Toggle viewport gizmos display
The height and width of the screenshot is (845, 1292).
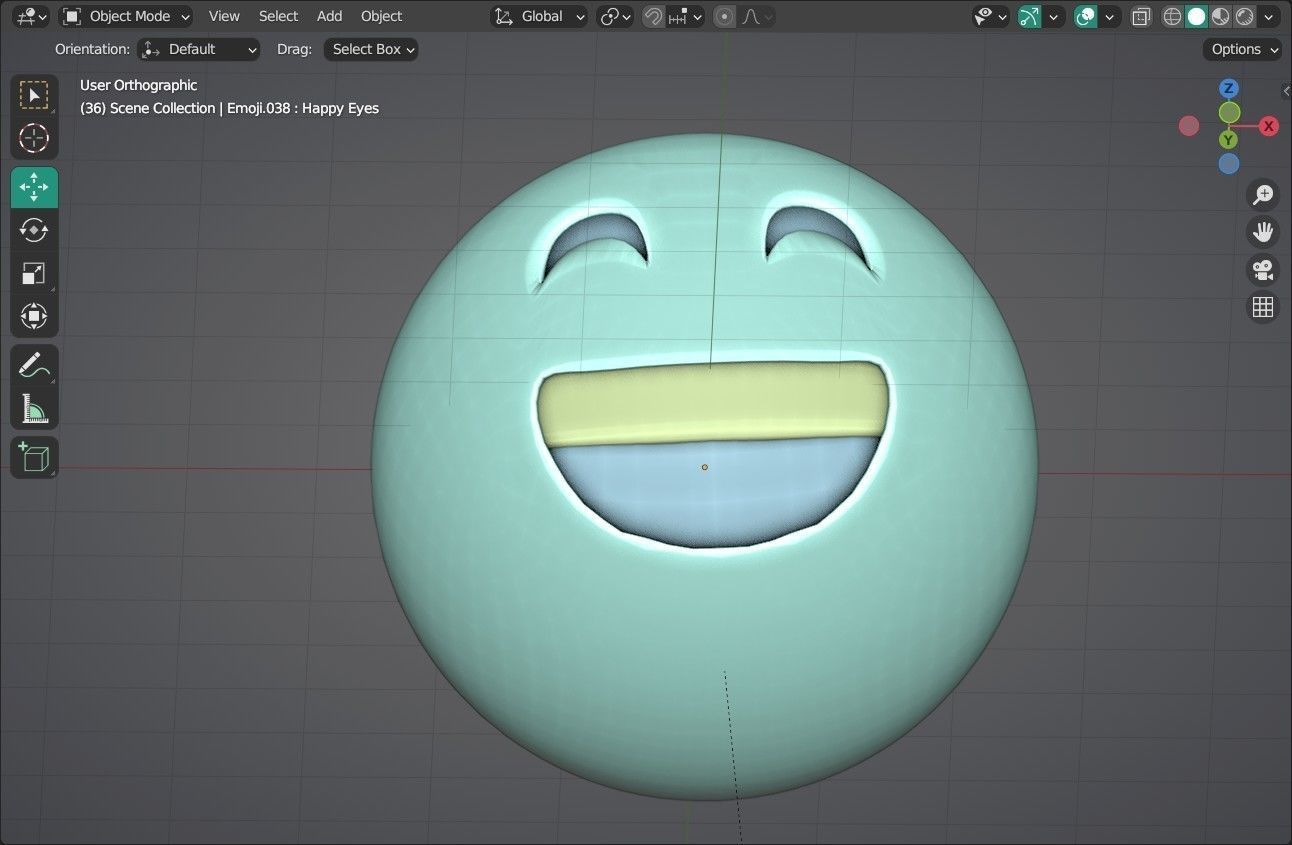tap(1030, 16)
